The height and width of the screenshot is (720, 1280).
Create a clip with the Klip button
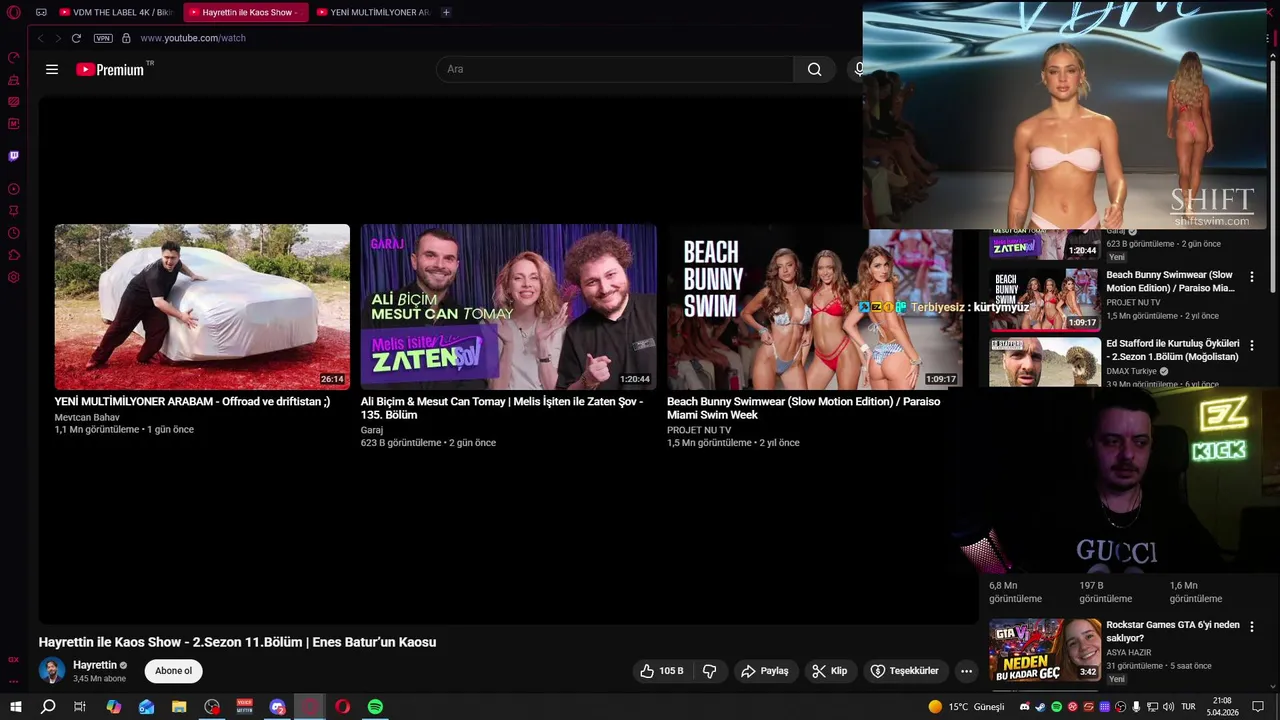tap(830, 671)
